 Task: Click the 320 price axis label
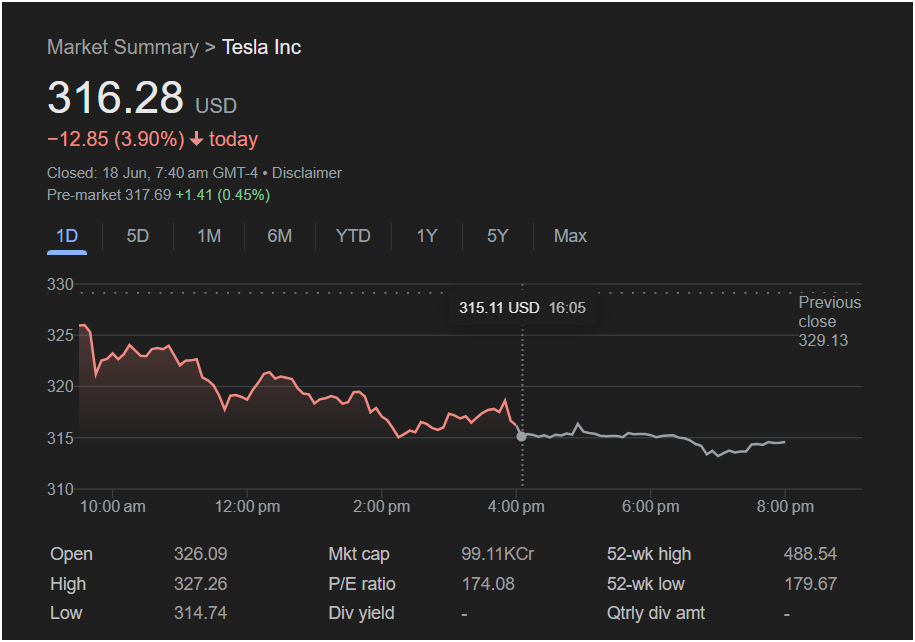[60, 386]
